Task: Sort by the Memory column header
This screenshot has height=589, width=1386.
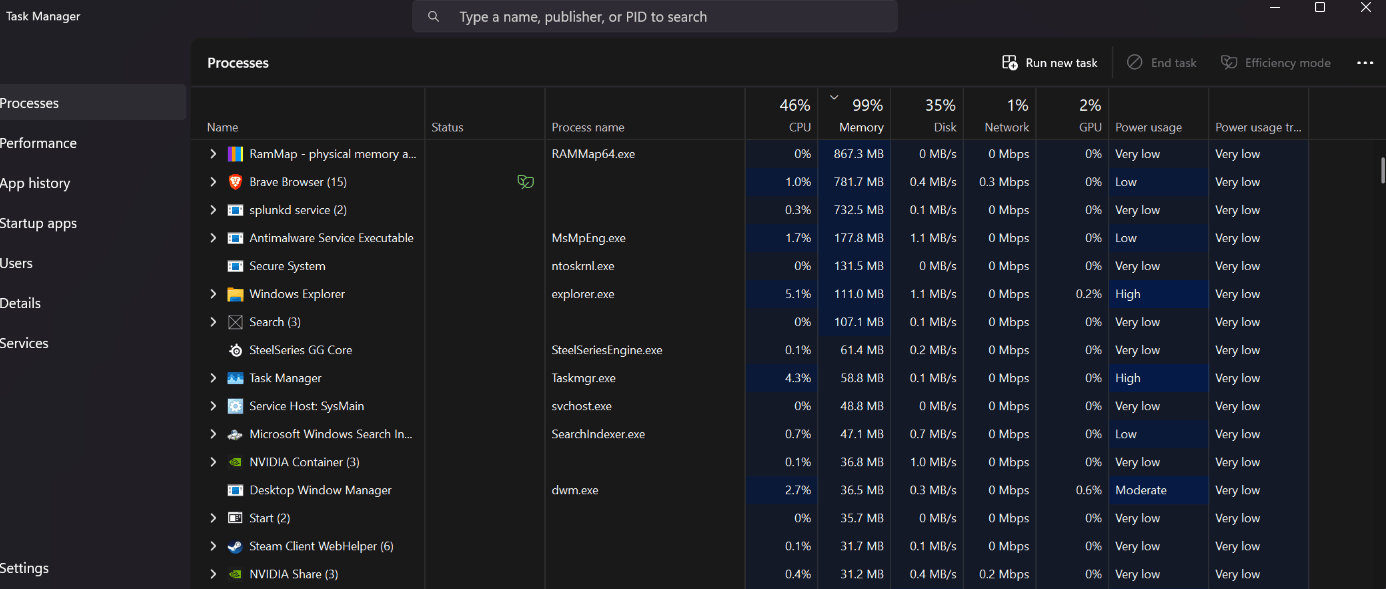Action: point(854,114)
